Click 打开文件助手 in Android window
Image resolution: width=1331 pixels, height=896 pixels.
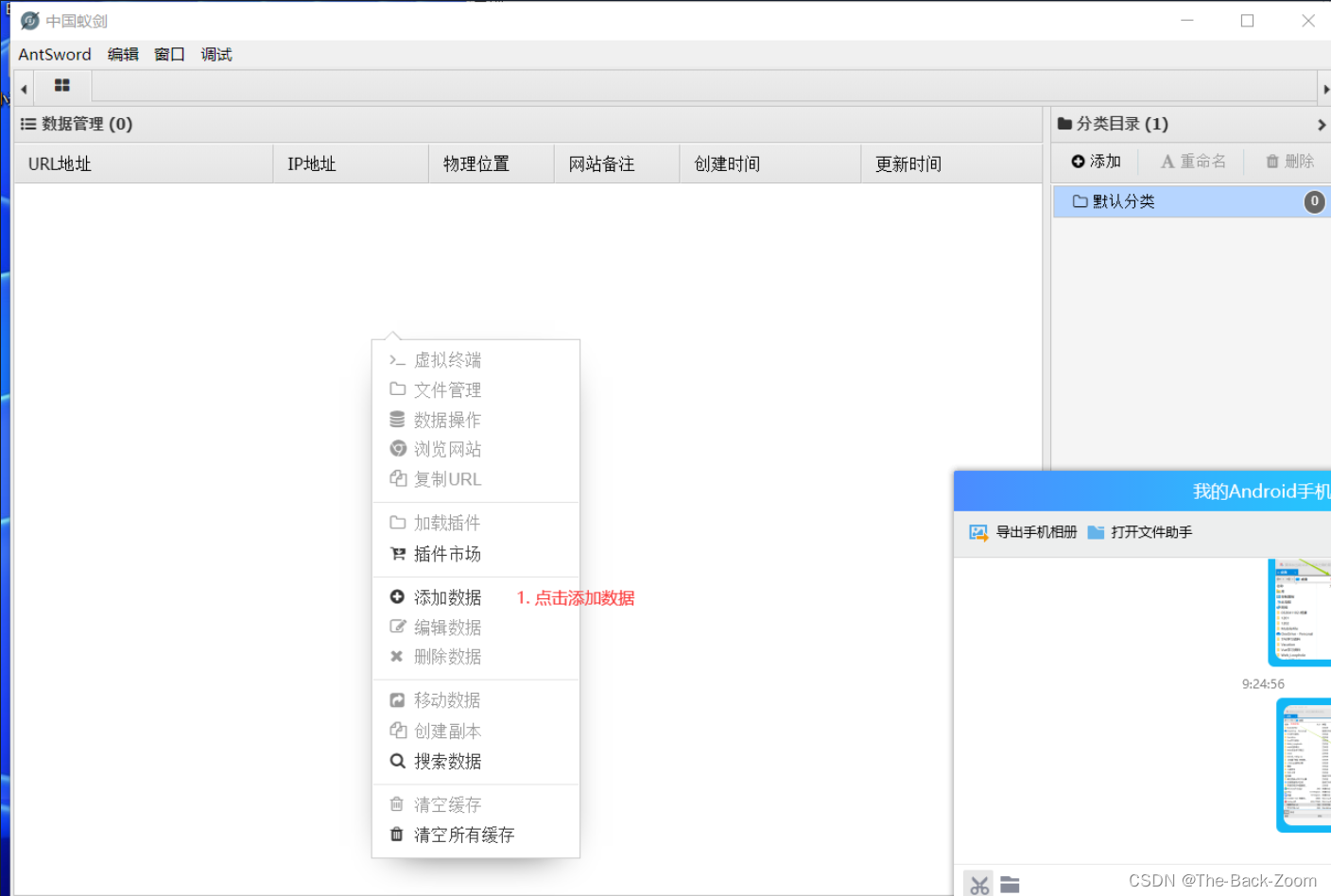(x=1140, y=532)
